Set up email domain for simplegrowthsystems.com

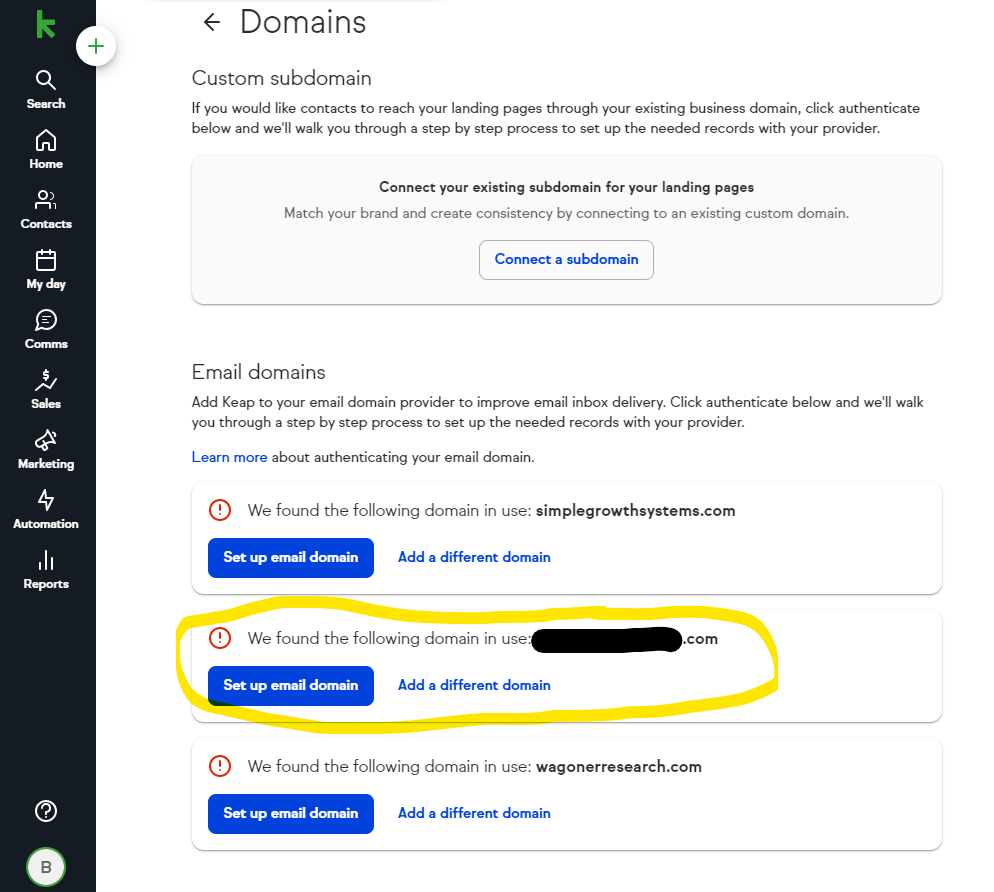[x=290, y=557]
